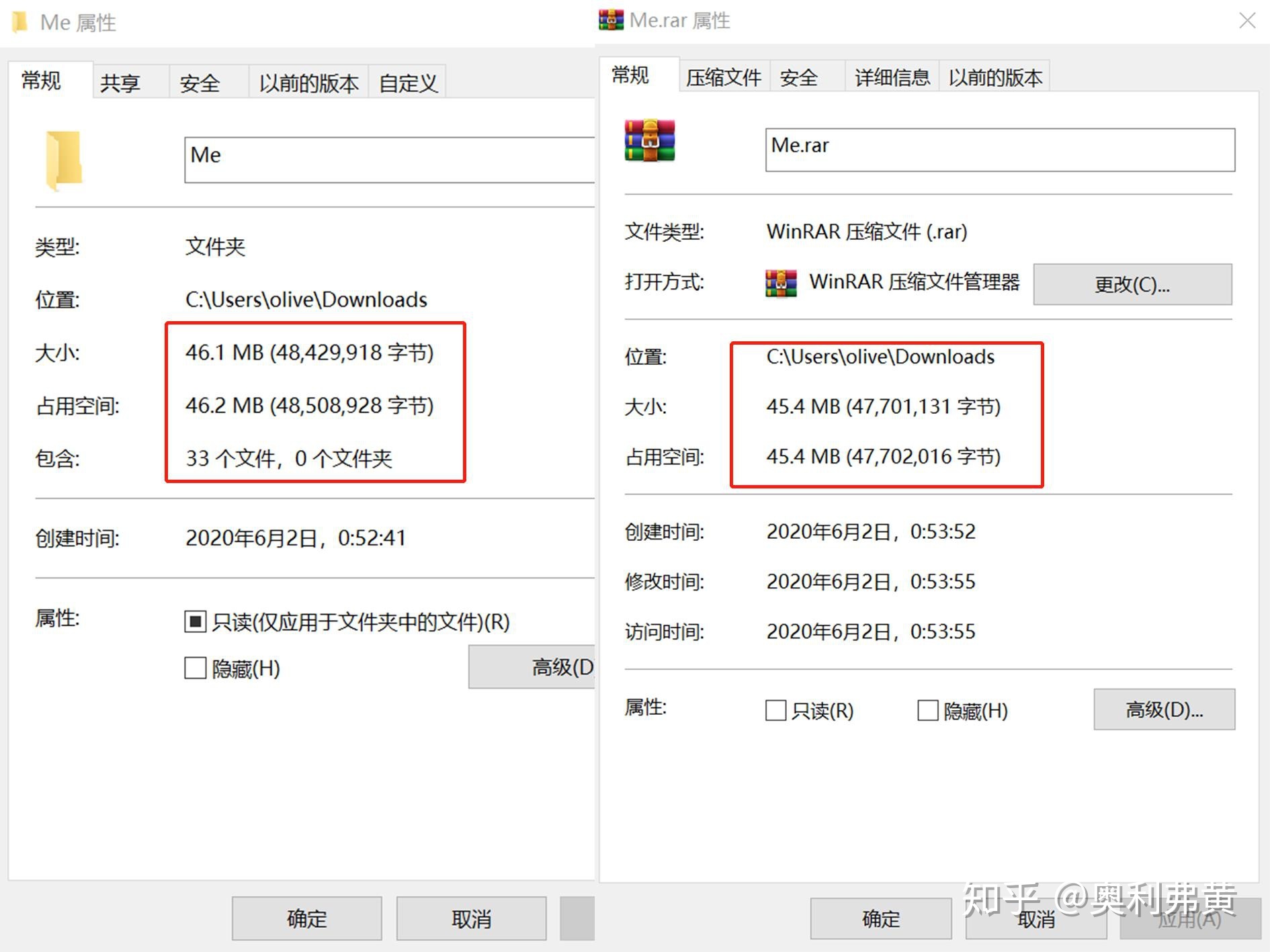Screen dimensions: 1270x952
Task: Uncheck the 只读 checkbox in Me 属性
Action: [x=194, y=621]
